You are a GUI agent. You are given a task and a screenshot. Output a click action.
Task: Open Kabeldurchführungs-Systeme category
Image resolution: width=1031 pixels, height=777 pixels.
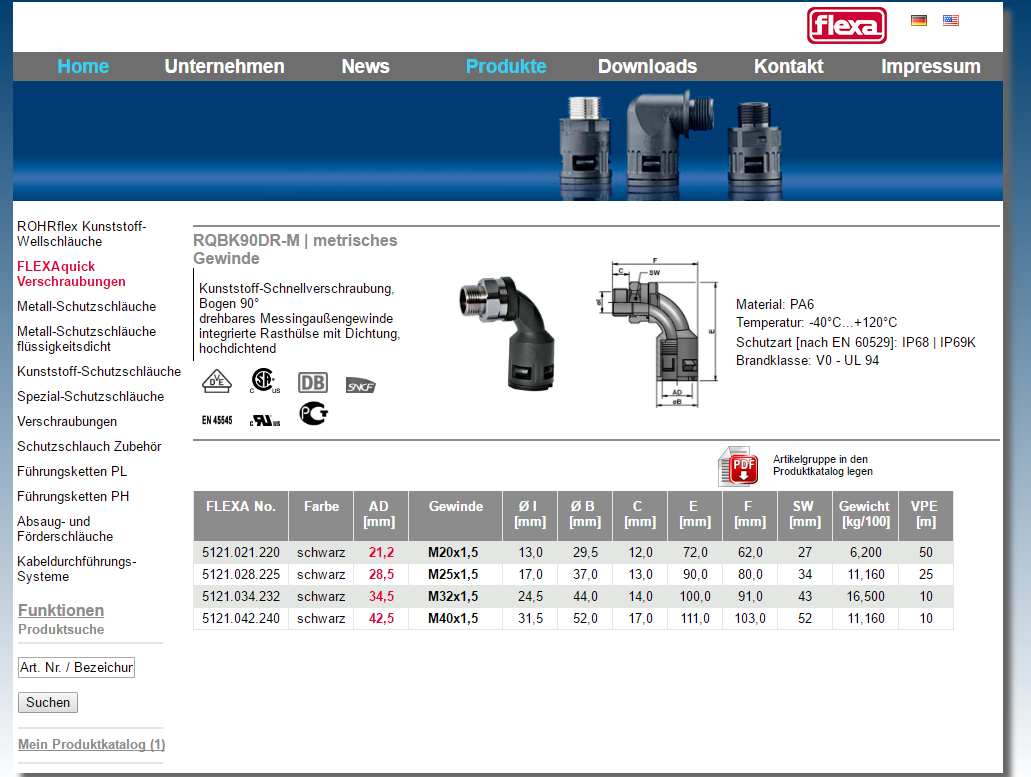(x=76, y=569)
